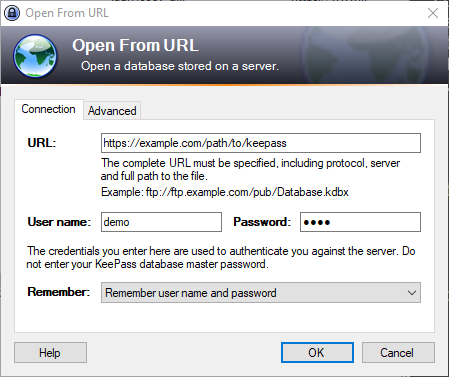Click the 'Open From URL' banner heading
The image size is (449, 377).
click(135, 45)
